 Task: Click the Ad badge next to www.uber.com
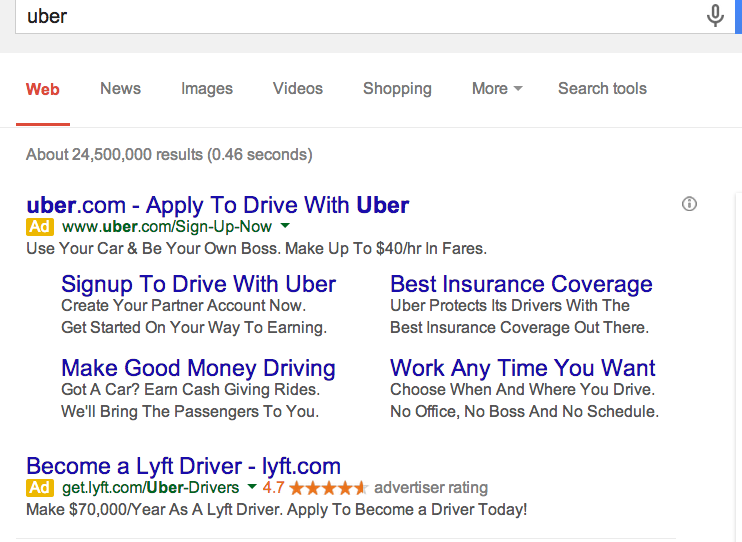40,227
